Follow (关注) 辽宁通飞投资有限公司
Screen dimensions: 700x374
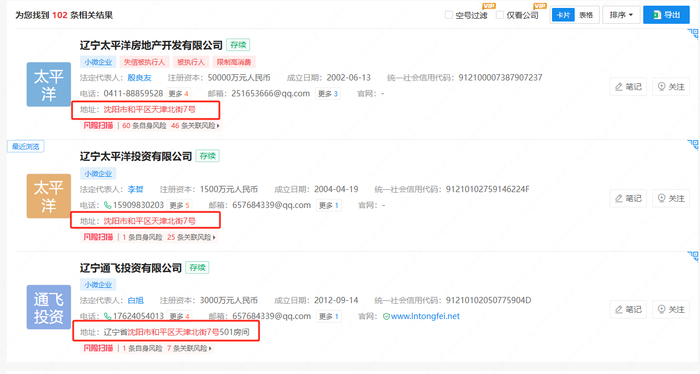pyautogui.click(x=671, y=309)
